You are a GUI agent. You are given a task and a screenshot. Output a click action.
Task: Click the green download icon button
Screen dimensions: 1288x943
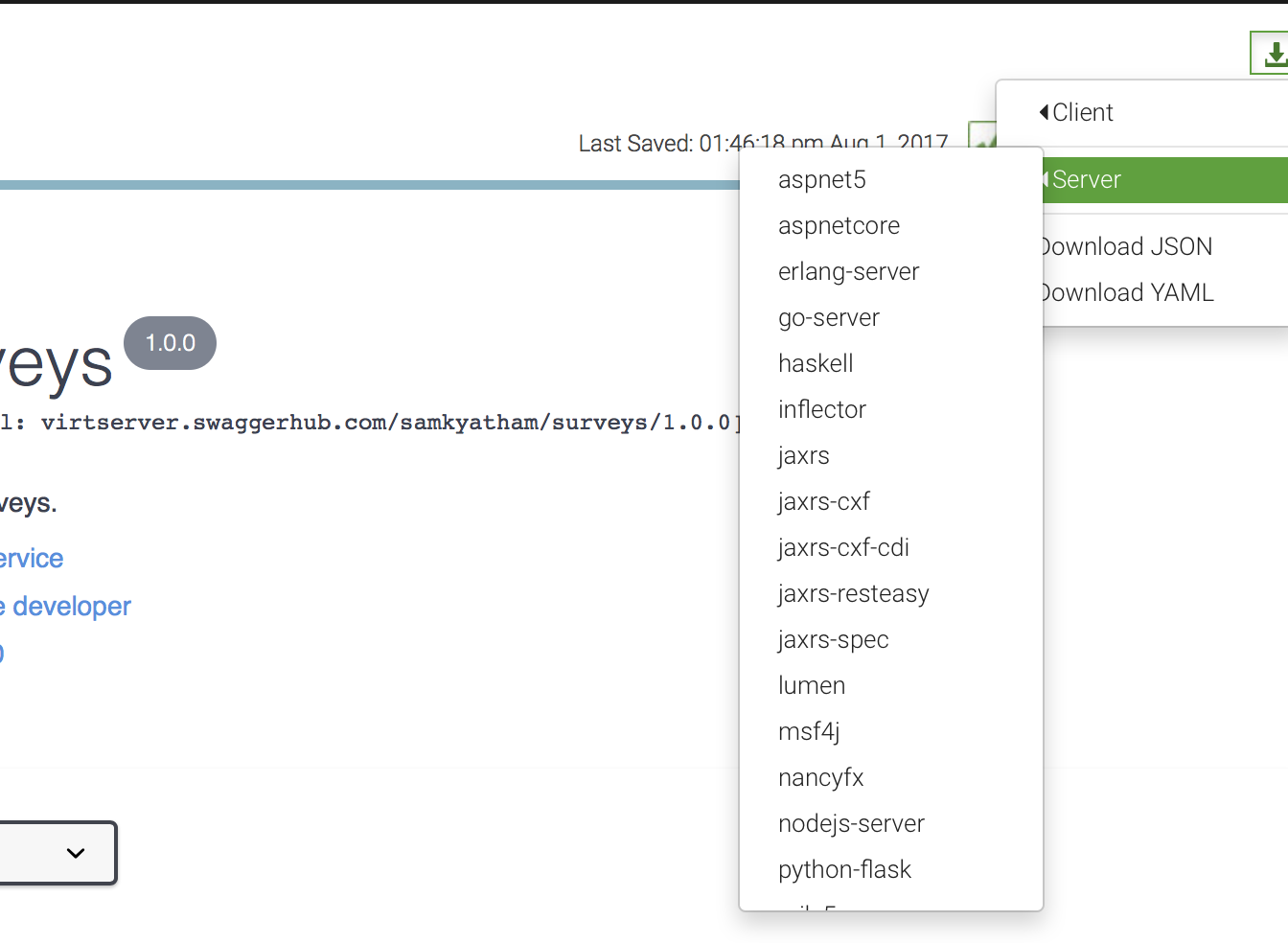(1272, 54)
